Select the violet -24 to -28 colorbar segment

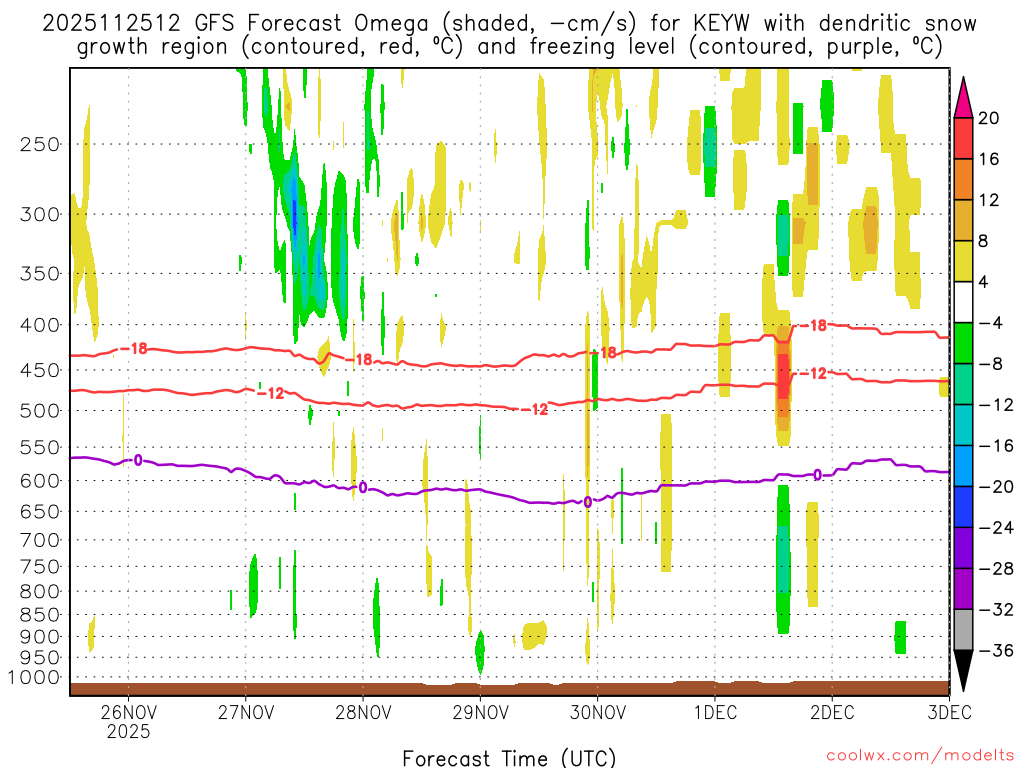click(963, 548)
